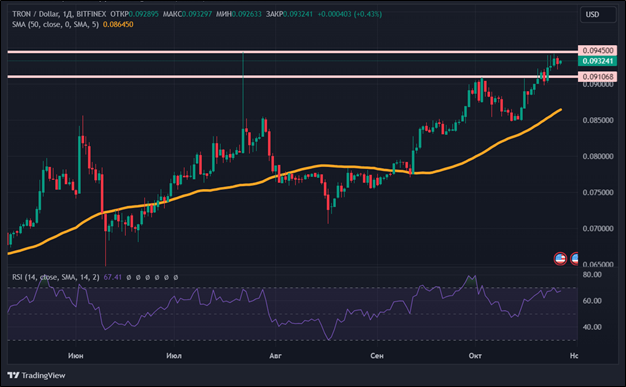Click the Авг label on time axis
Image resolution: width=626 pixels, height=387 pixels.
pyautogui.click(x=275, y=355)
